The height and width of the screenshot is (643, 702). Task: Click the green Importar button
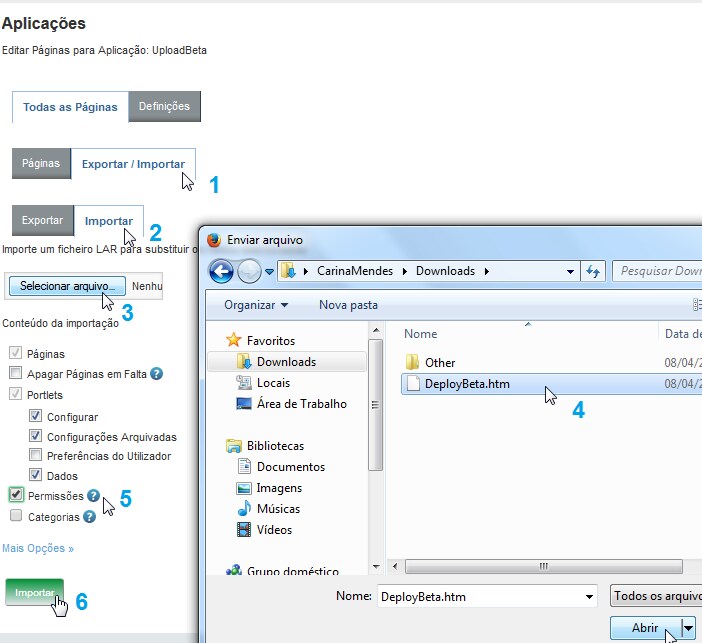tap(34, 592)
